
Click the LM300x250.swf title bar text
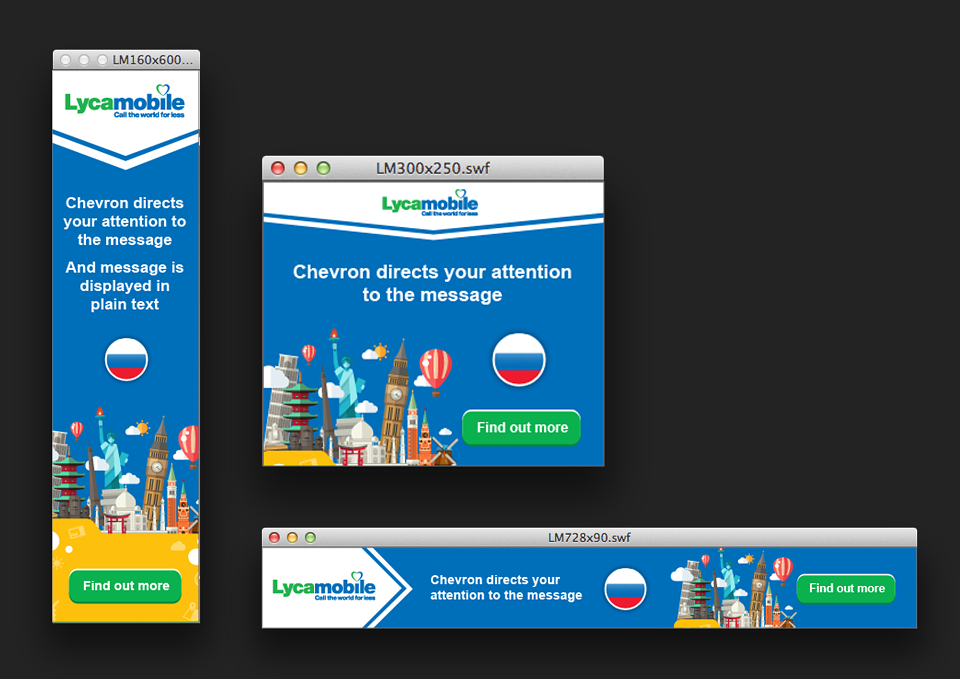tap(433, 168)
